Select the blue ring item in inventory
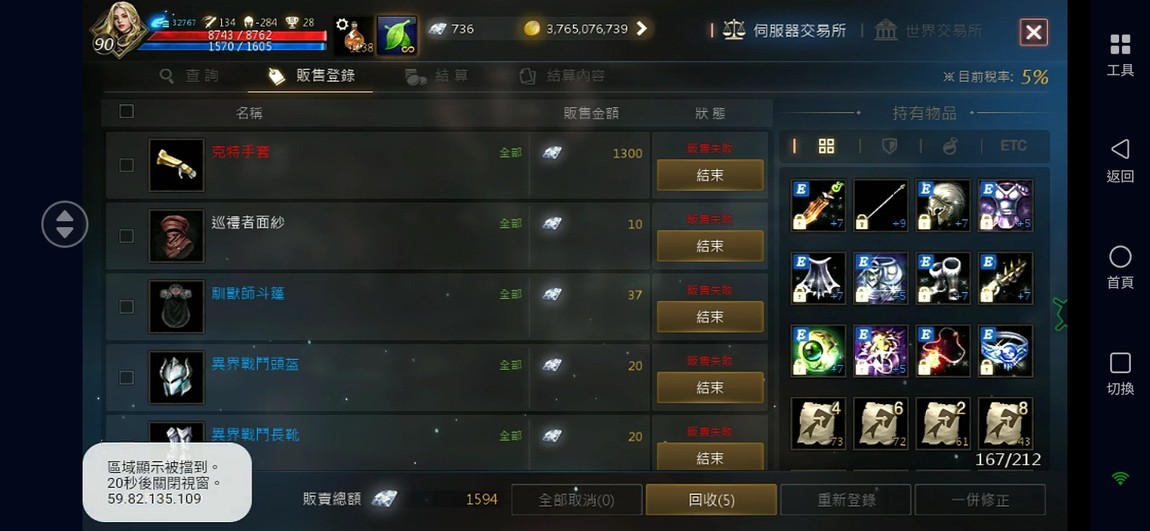 [1006, 351]
